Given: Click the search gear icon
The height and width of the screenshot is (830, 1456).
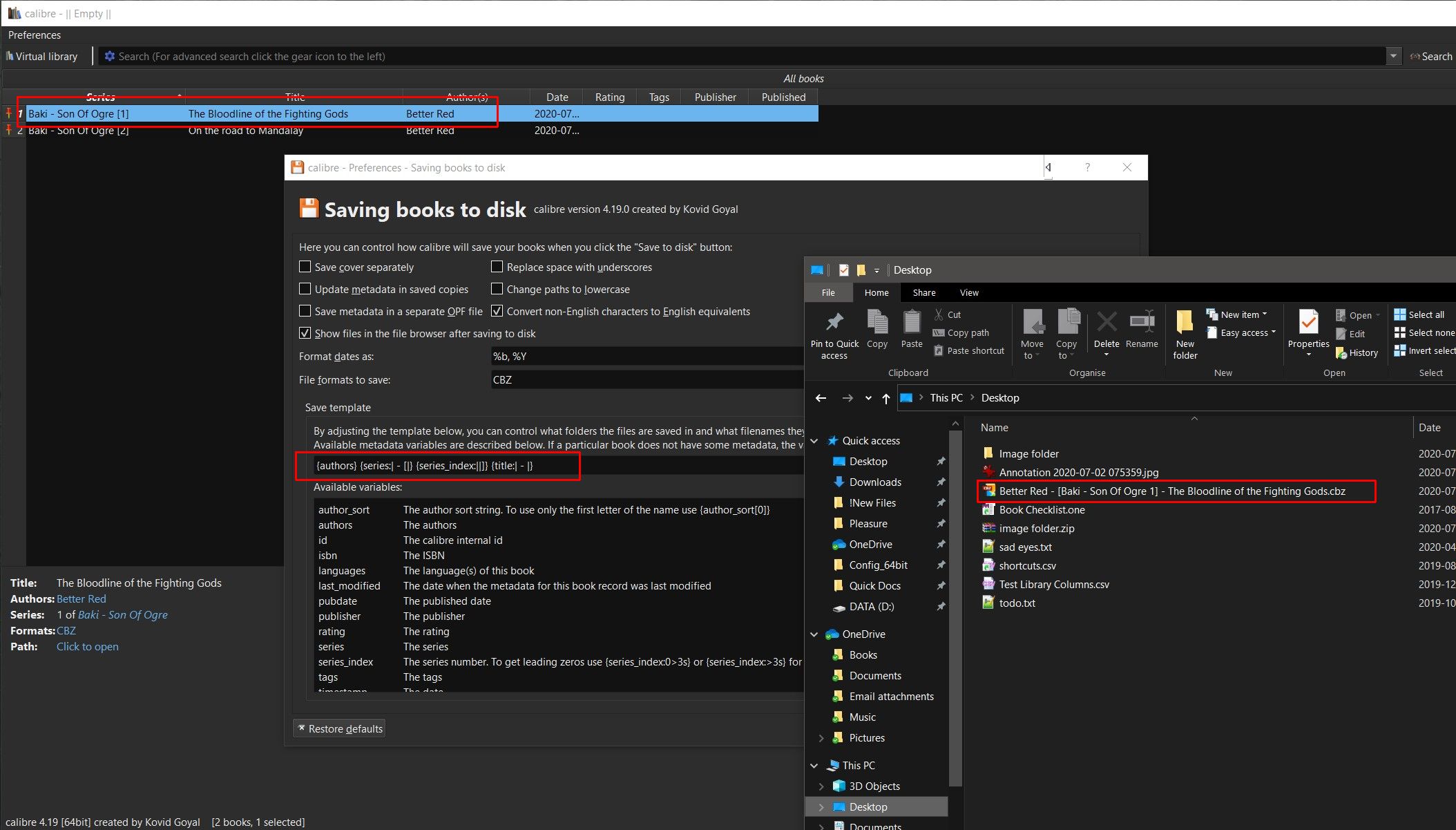Looking at the screenshot, I should (x=109, y=56).
